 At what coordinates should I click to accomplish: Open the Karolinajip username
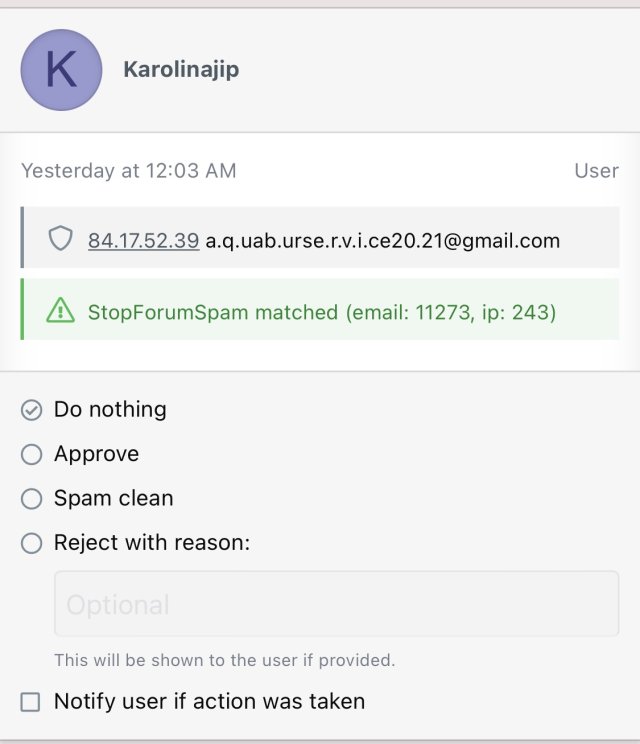[x=181, y=70]
